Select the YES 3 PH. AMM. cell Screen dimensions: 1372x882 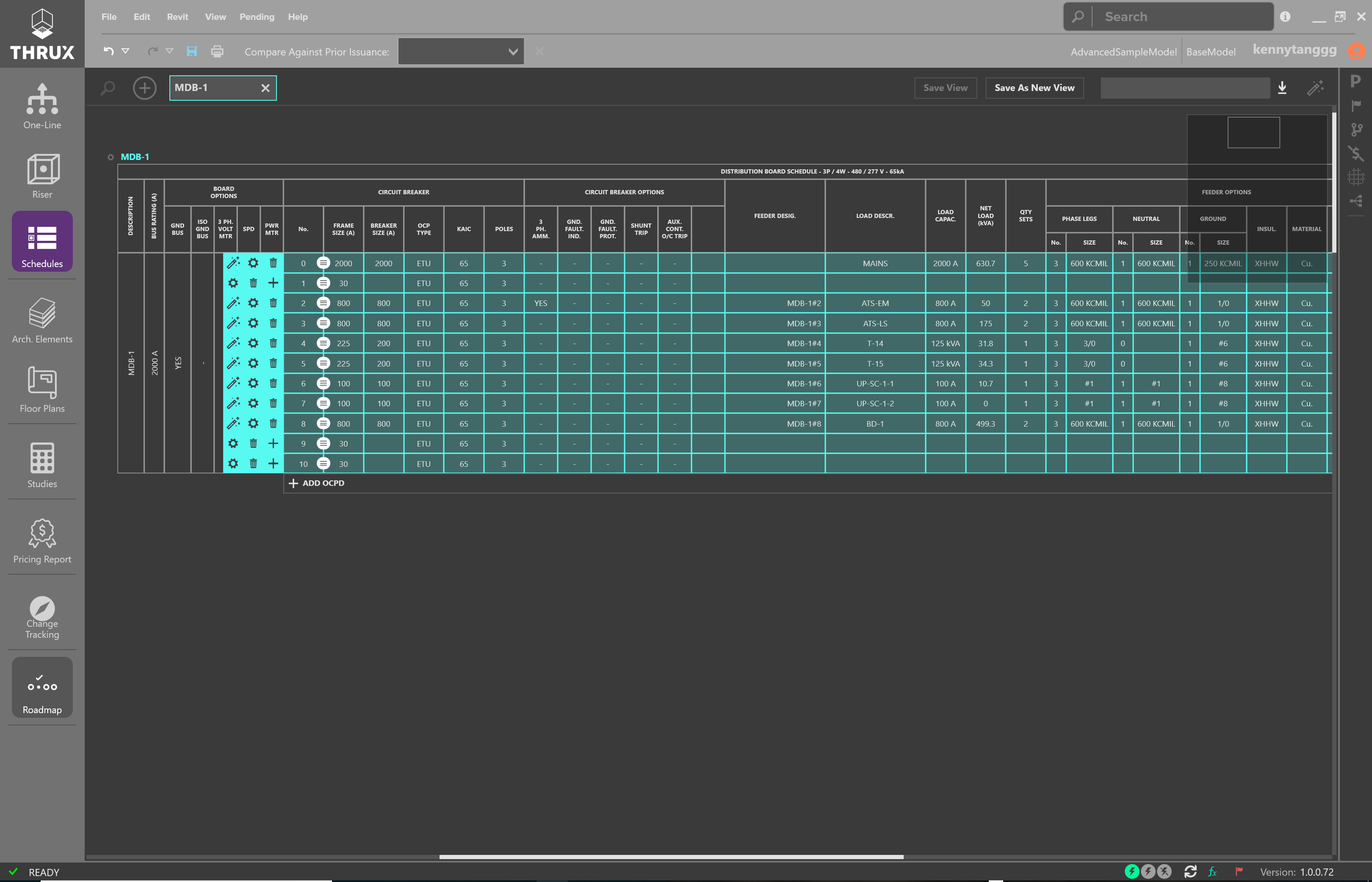click(540, 303)
